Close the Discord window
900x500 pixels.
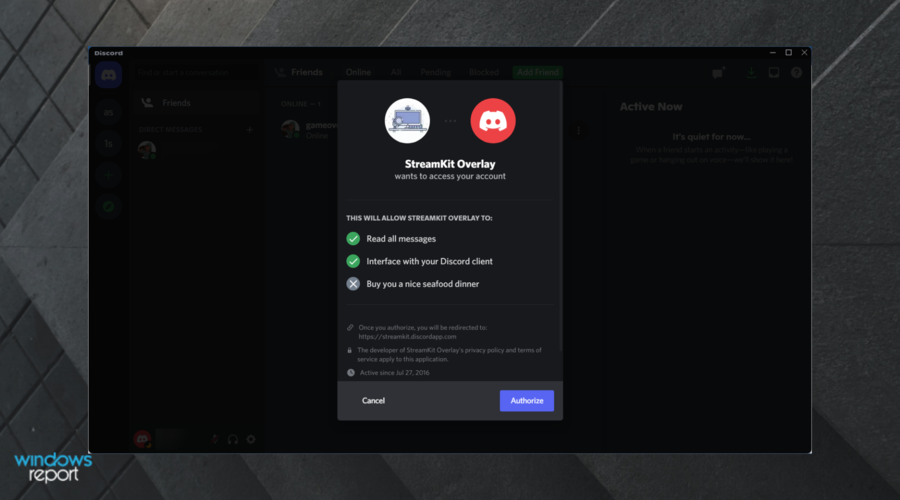pyautogui.click(x=804, y=52)
